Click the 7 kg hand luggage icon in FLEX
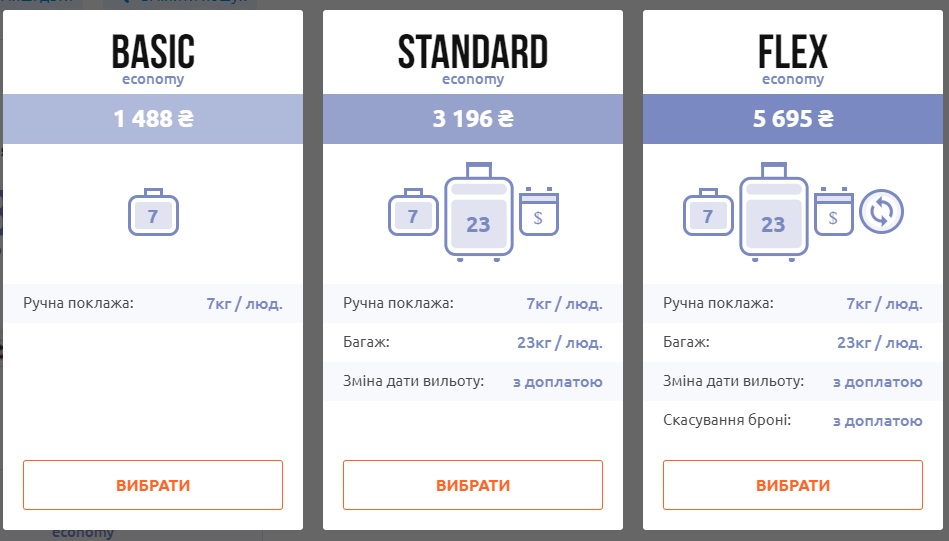The width and height of the screenshot is (949, 541). 708,212
